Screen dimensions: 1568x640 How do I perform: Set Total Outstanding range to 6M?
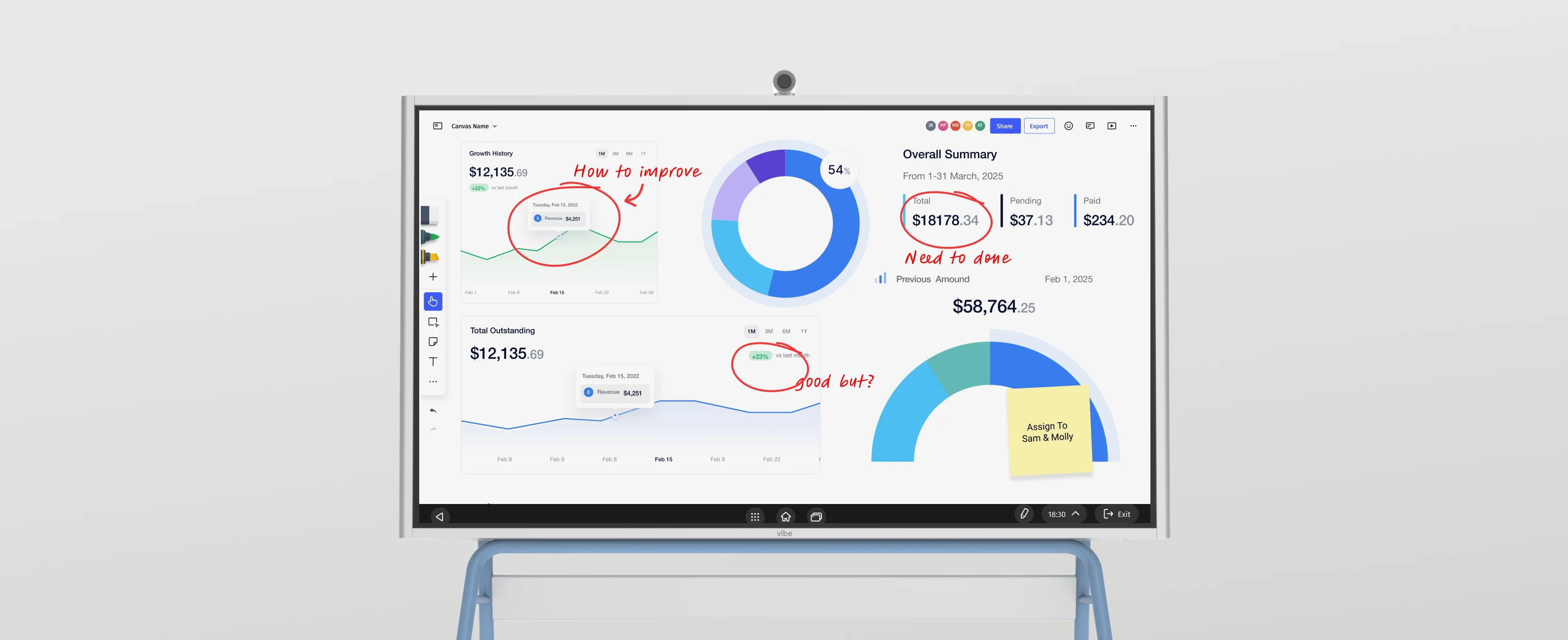coord(786,331)
